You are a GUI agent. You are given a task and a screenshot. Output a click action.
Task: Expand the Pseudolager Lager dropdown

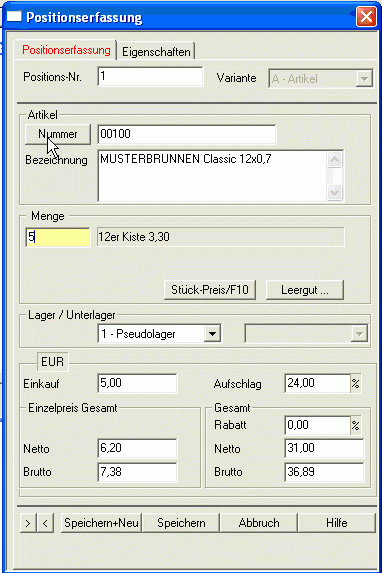tap(212, 334)
